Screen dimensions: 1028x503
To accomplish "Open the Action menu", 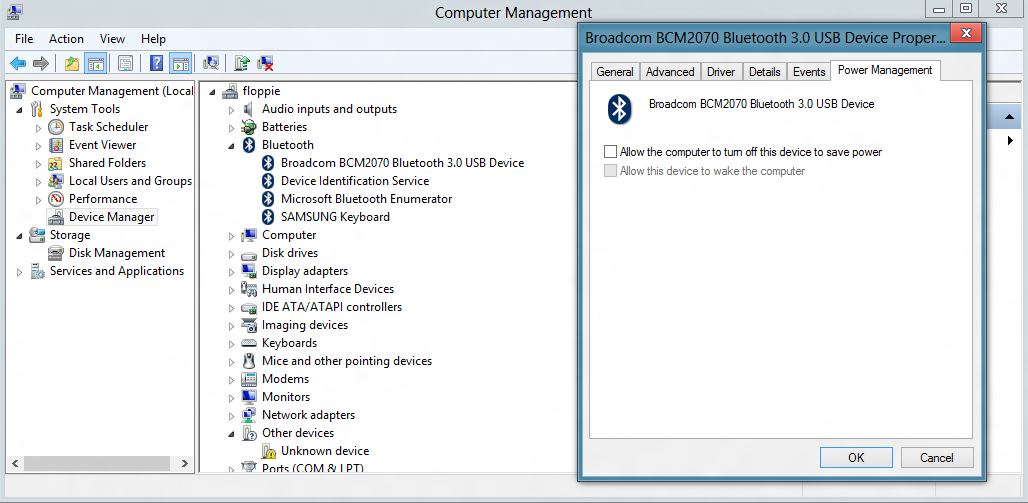I will (66, 39).
